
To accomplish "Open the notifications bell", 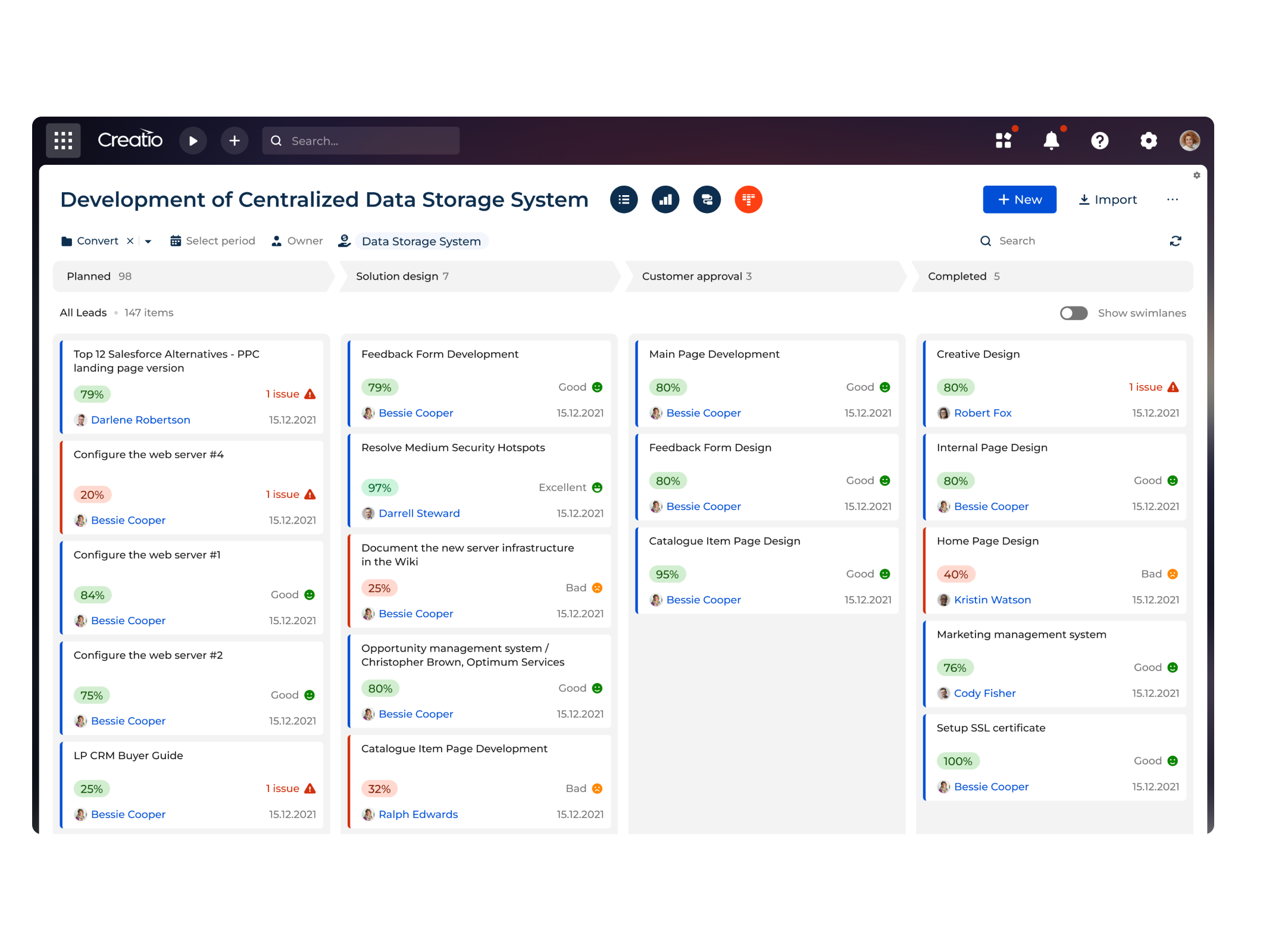I will 1051,140.
